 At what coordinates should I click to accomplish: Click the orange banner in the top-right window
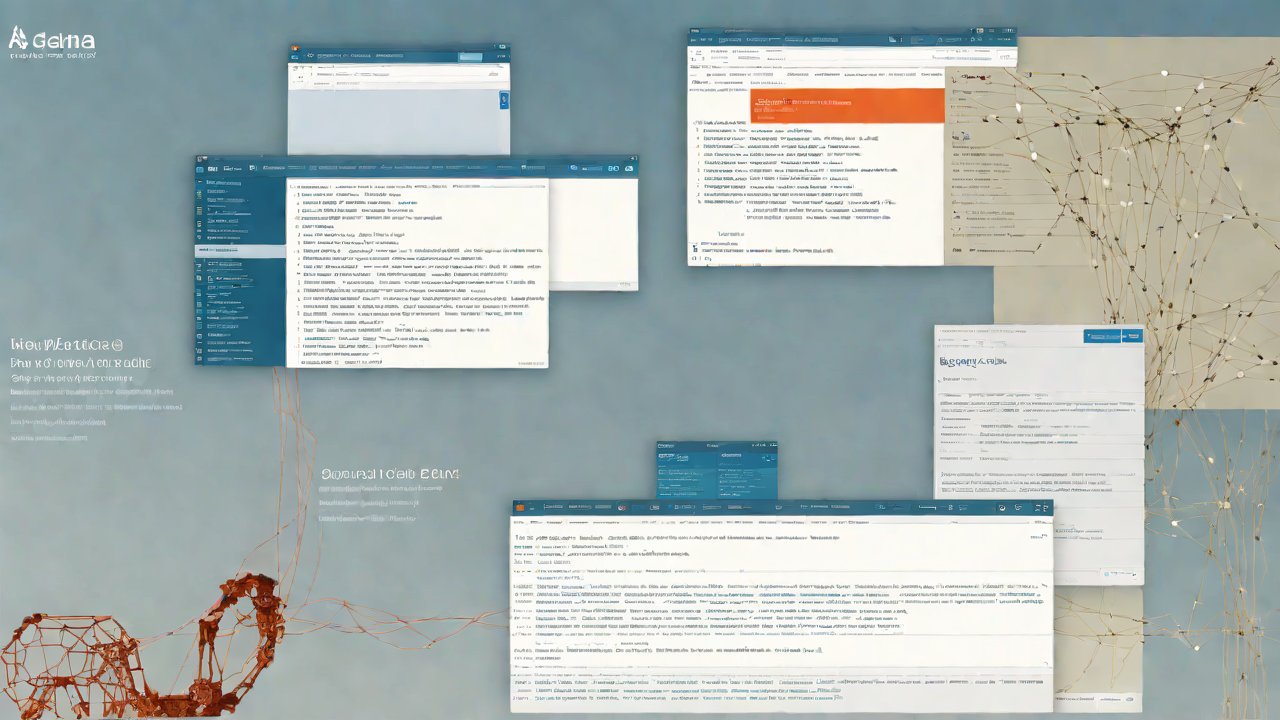pos(846,105)
